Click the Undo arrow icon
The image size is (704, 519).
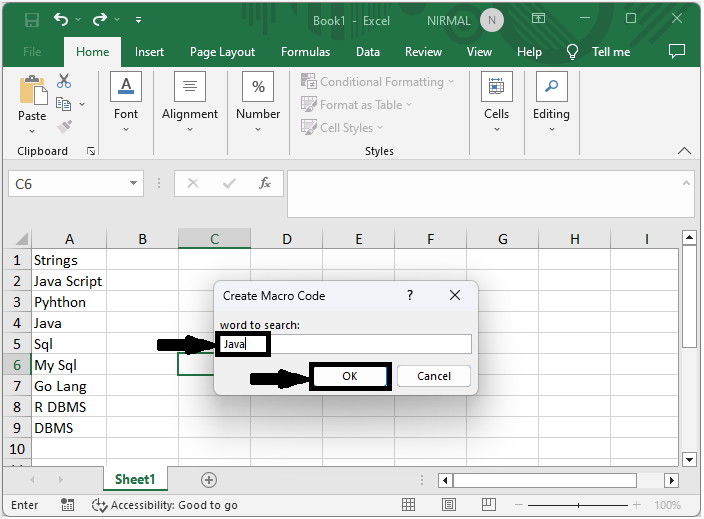click(62, 20)
